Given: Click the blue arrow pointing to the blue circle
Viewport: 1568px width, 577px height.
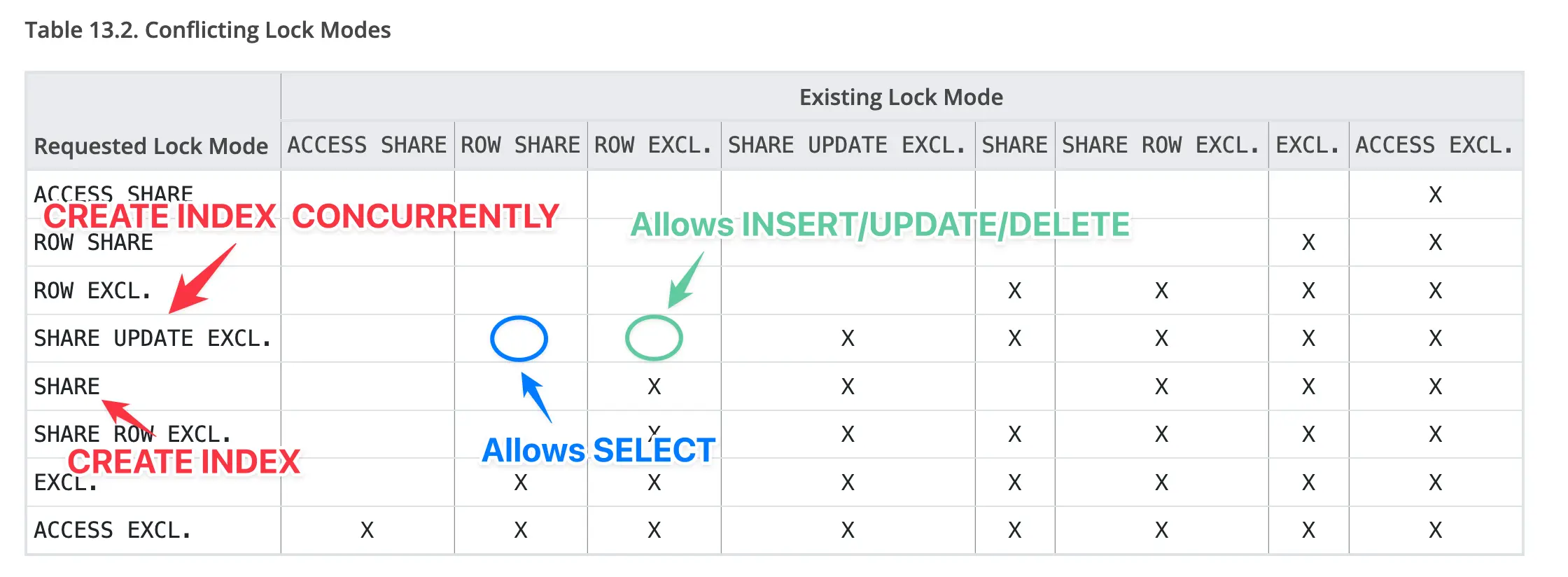Looking at the screenshot, I should pos(536,396).
